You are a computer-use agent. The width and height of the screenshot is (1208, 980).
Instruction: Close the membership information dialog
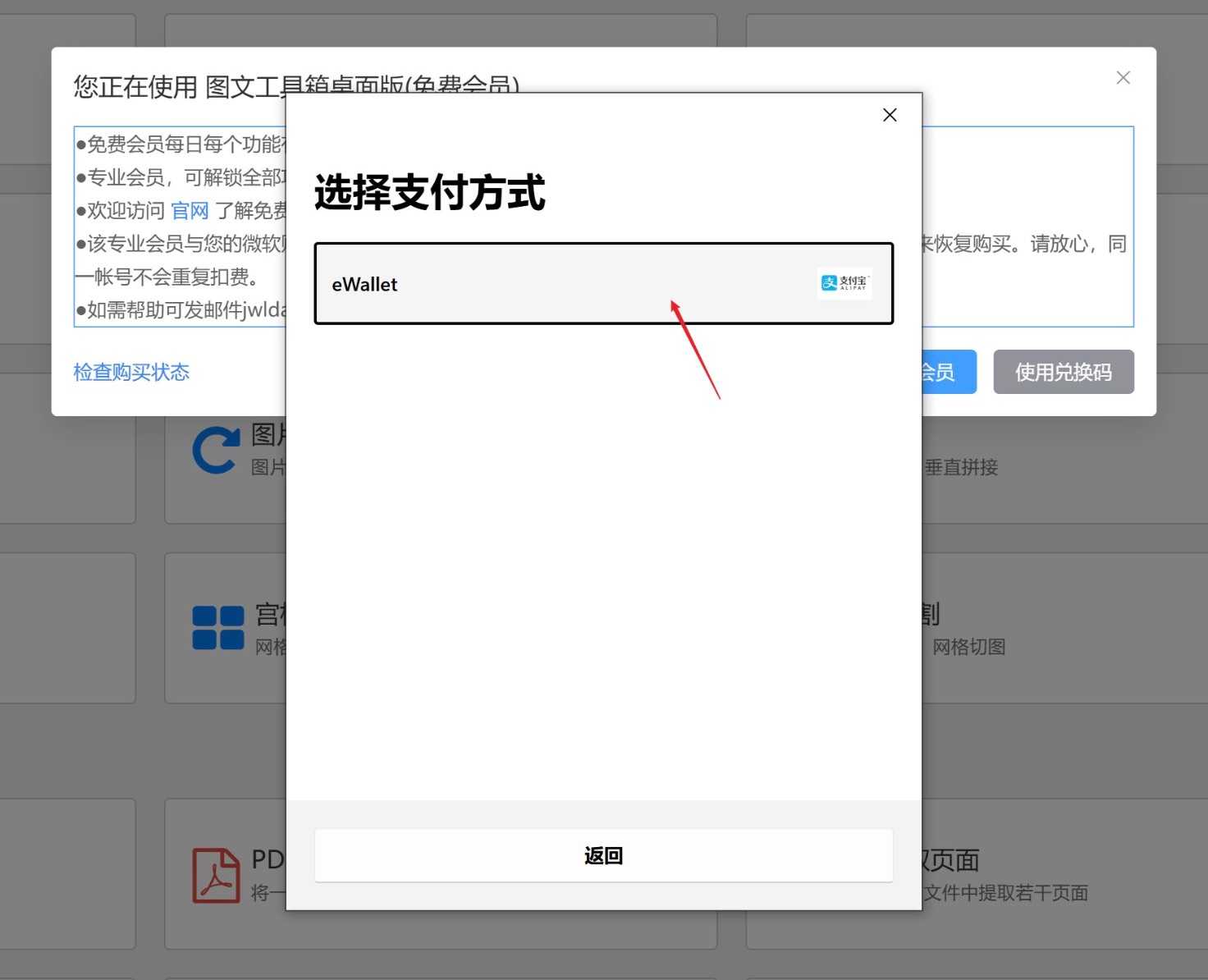(1123, 77)
